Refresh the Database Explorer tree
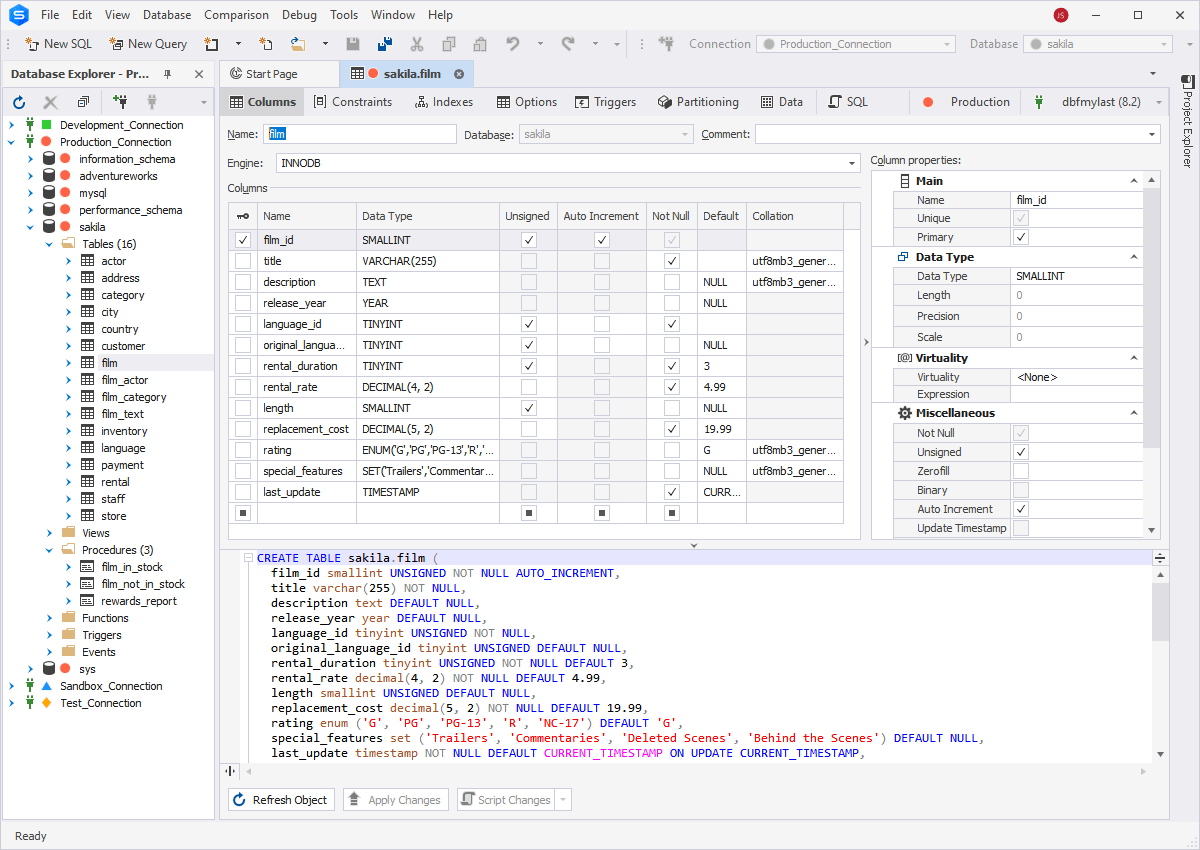 click(x=18, y=101)
